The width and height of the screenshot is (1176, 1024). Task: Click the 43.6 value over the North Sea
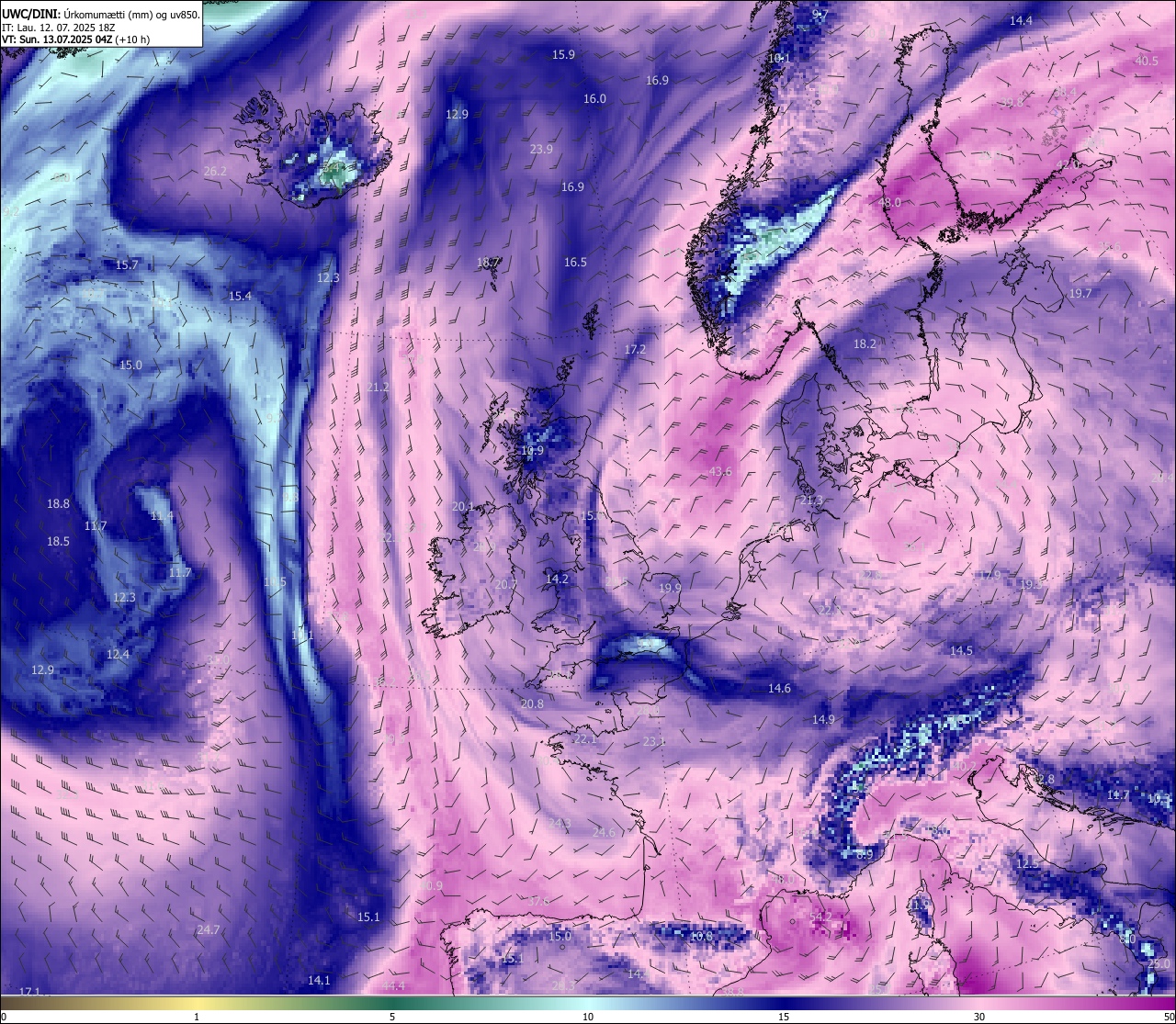(x=720, y=471)
